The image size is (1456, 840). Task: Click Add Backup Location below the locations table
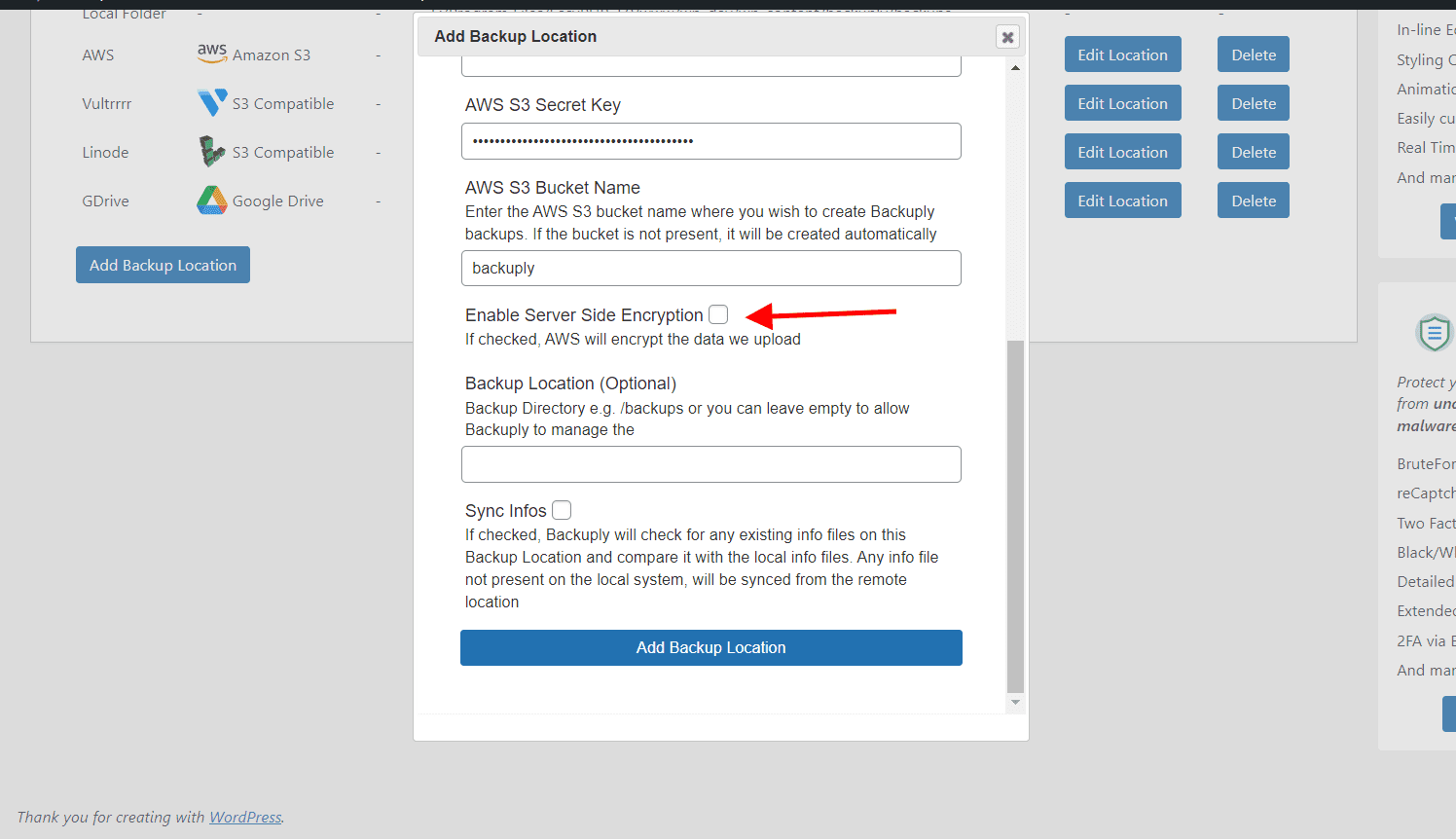pos(163,264)
